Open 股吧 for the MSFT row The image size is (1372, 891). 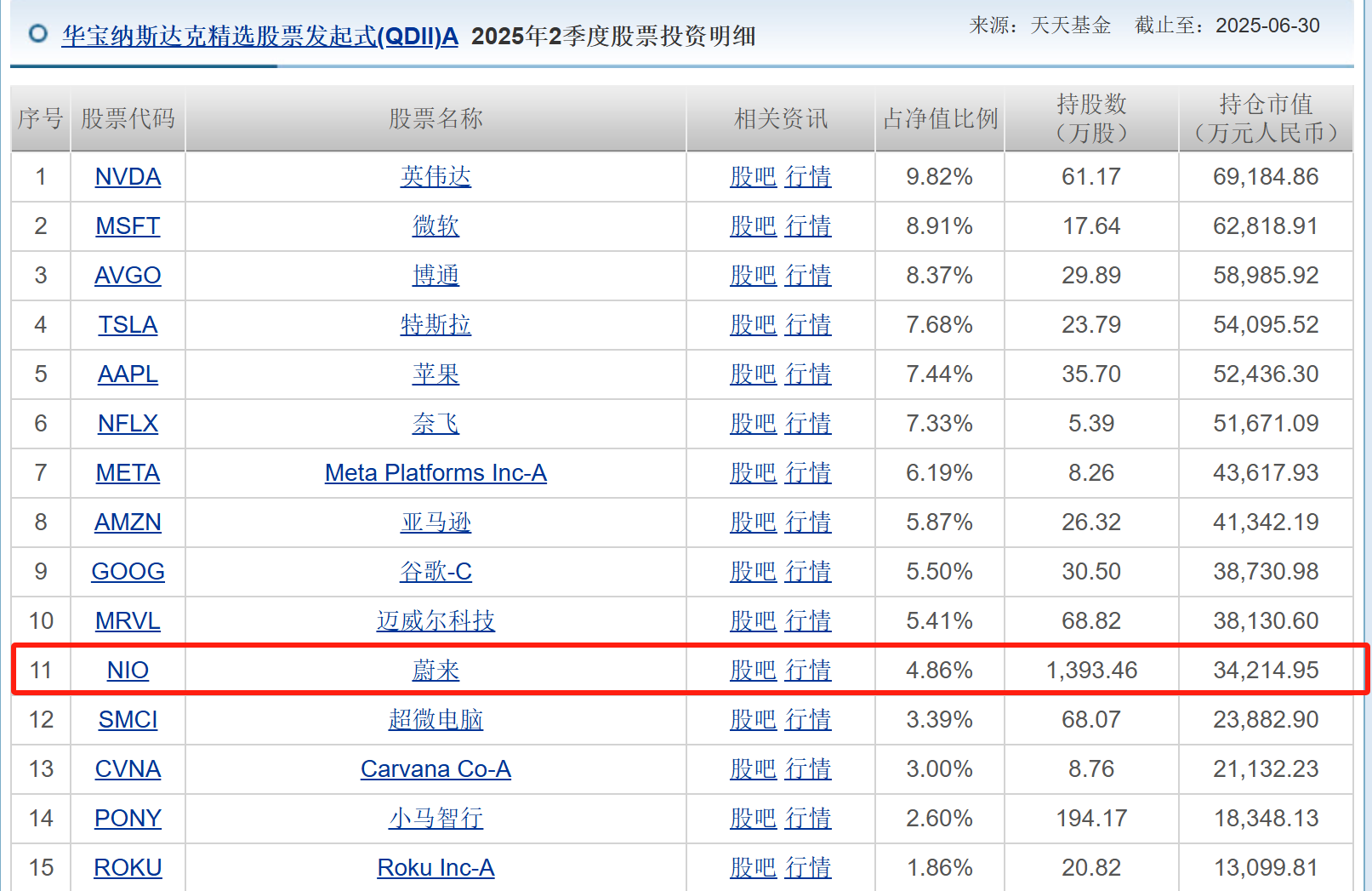[x=753, y=226]
